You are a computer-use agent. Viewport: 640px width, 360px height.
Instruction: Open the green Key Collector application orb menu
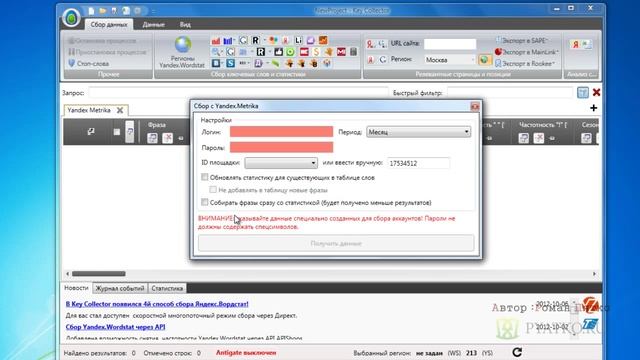[x=71, y=18]
